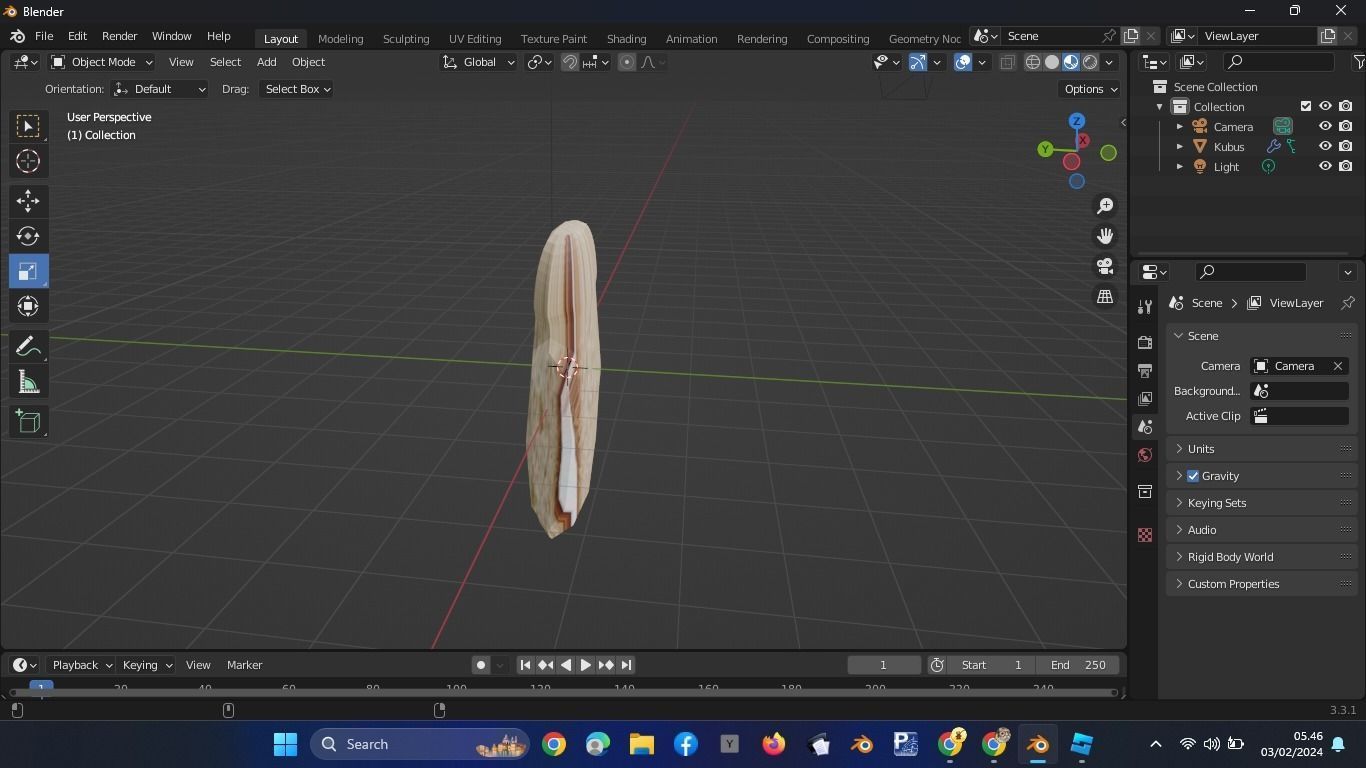Toggle show overlays button
Image resolution: width=1366 pixels, height=768 pixels.
pos(963,62)
